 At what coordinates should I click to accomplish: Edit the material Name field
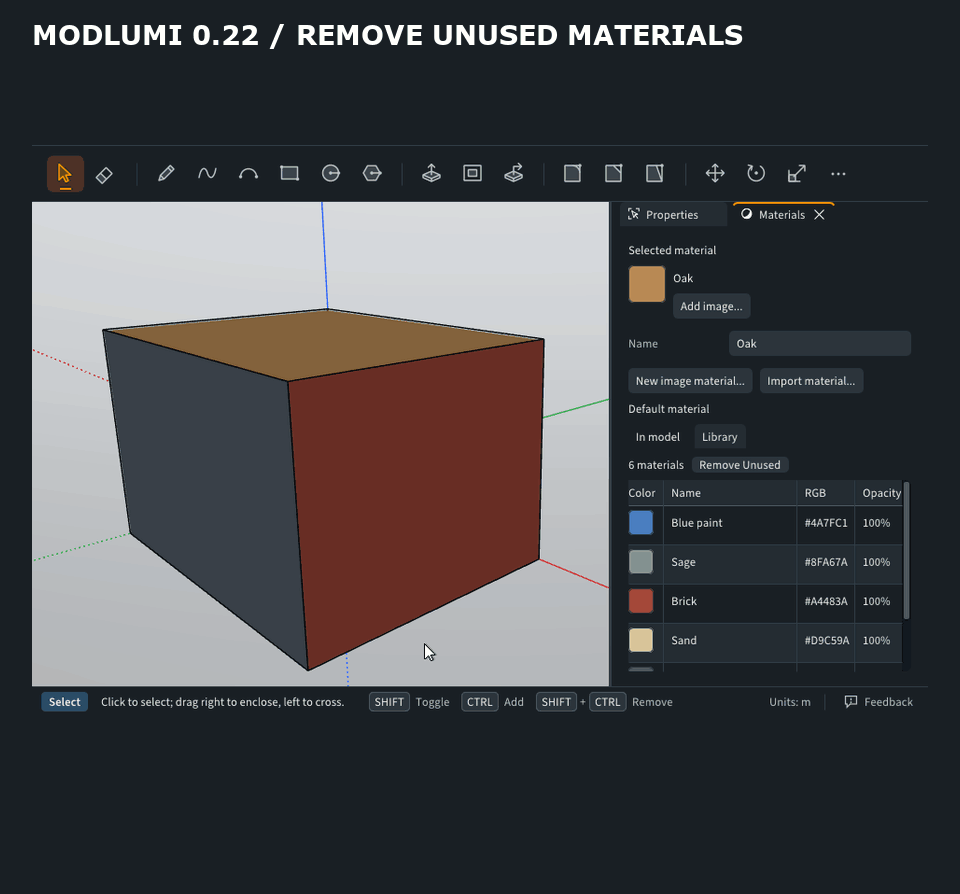pyautogui.click(x=820, y=344)
